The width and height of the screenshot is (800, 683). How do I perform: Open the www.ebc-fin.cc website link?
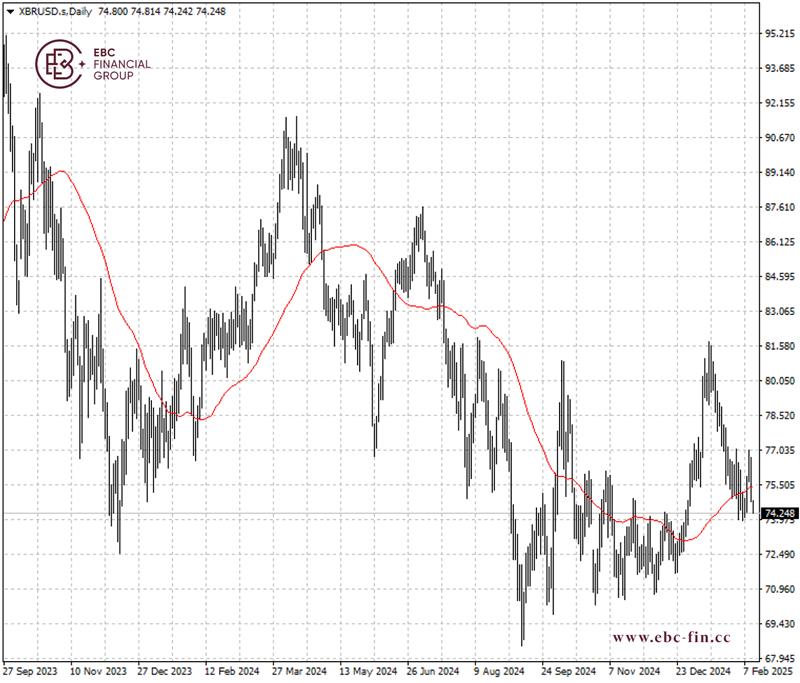pos(671,637)
